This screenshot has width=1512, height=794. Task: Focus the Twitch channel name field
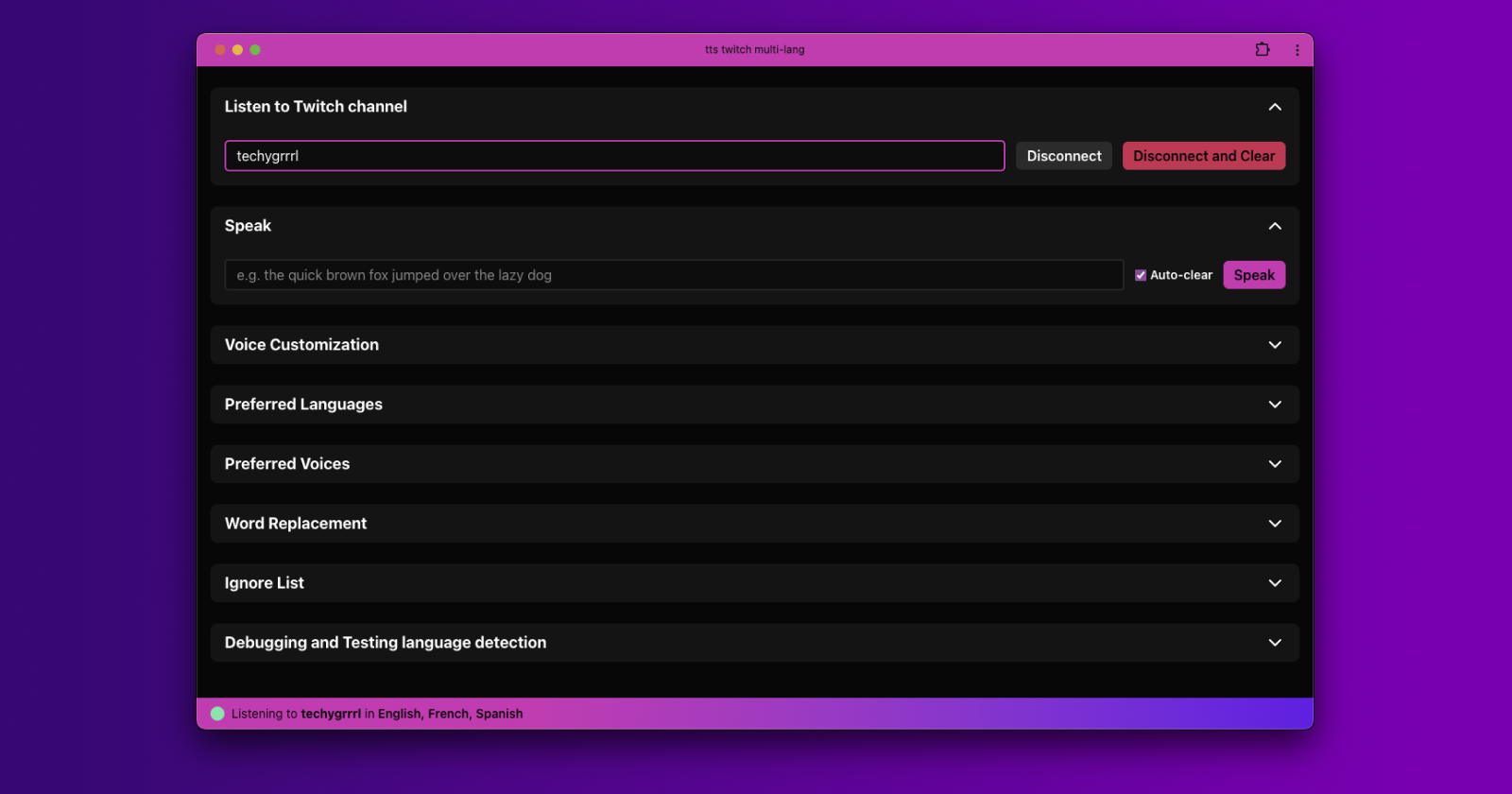point(614,156)
